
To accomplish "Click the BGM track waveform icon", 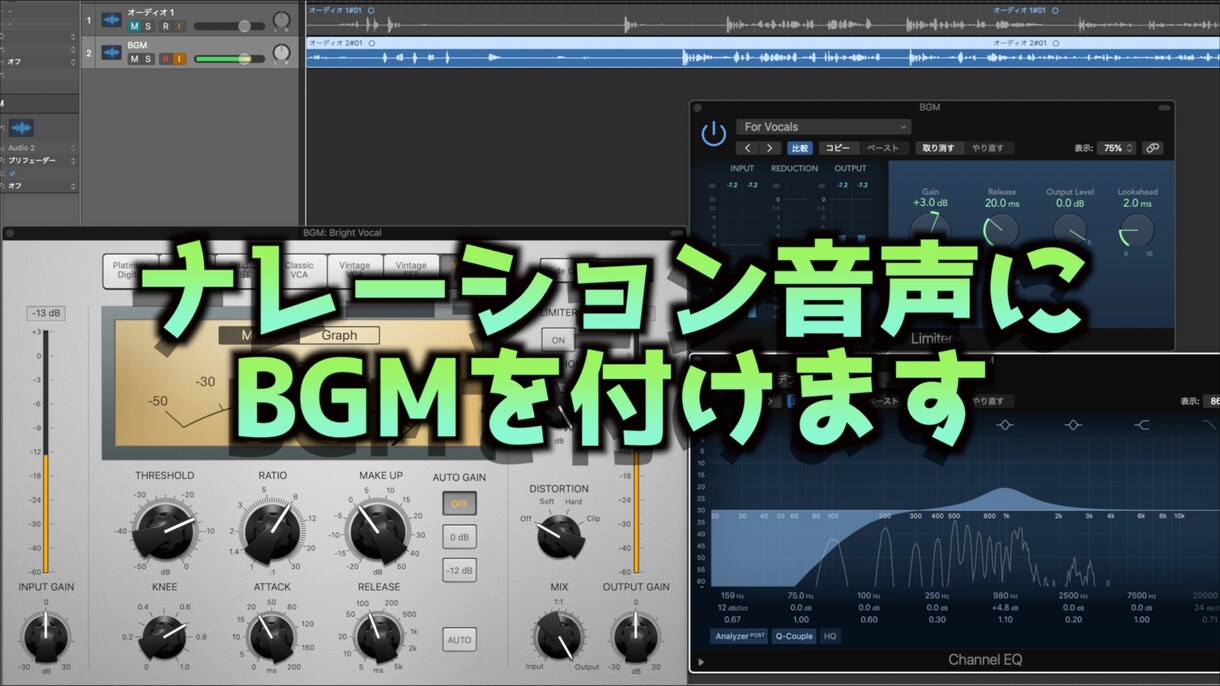I will tap(111, 53).
